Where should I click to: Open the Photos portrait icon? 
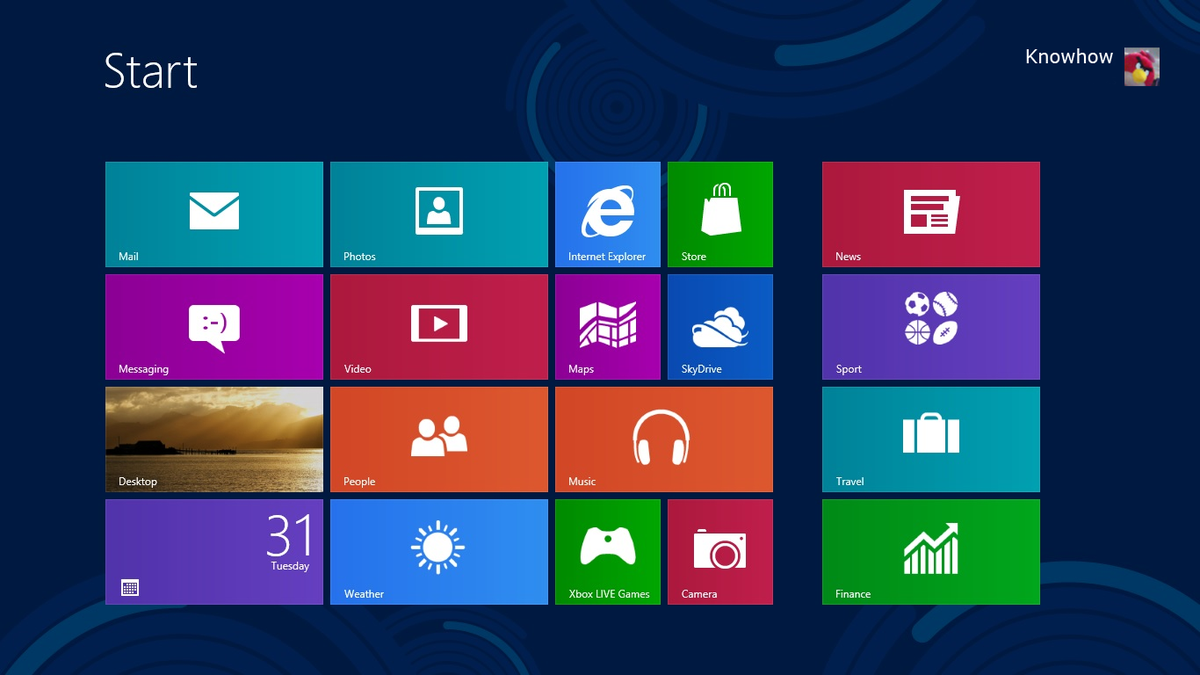[439, 211]
